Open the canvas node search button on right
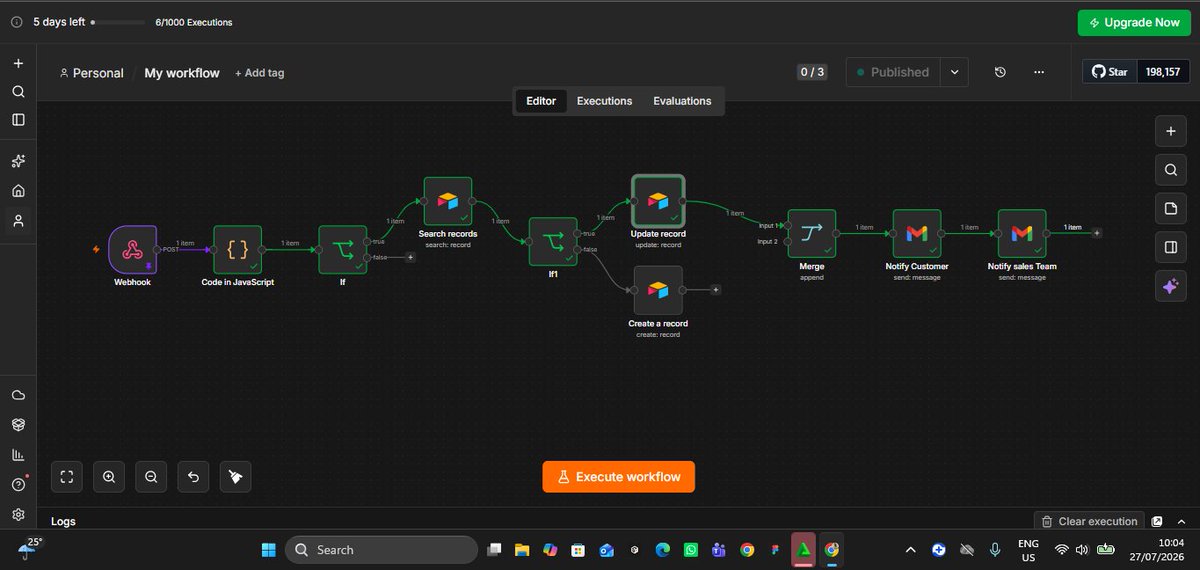 click(x=1170, y=170)
